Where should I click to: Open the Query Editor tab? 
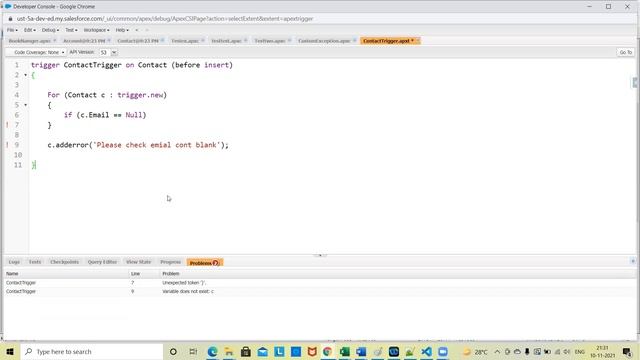(102, 262)
